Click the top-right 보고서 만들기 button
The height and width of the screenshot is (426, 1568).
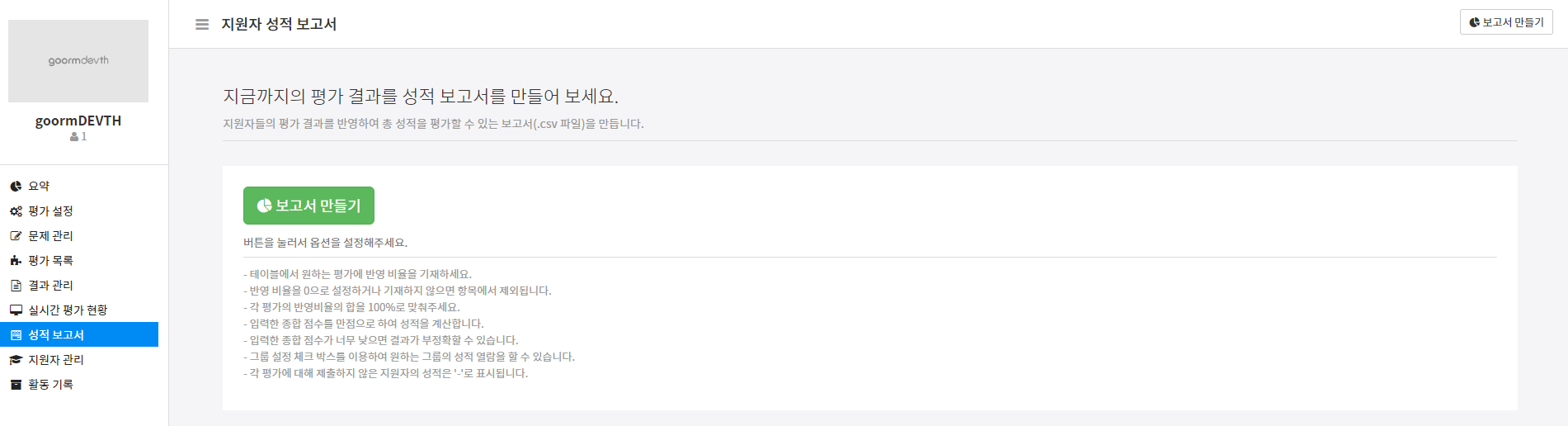coord(1506,22)
